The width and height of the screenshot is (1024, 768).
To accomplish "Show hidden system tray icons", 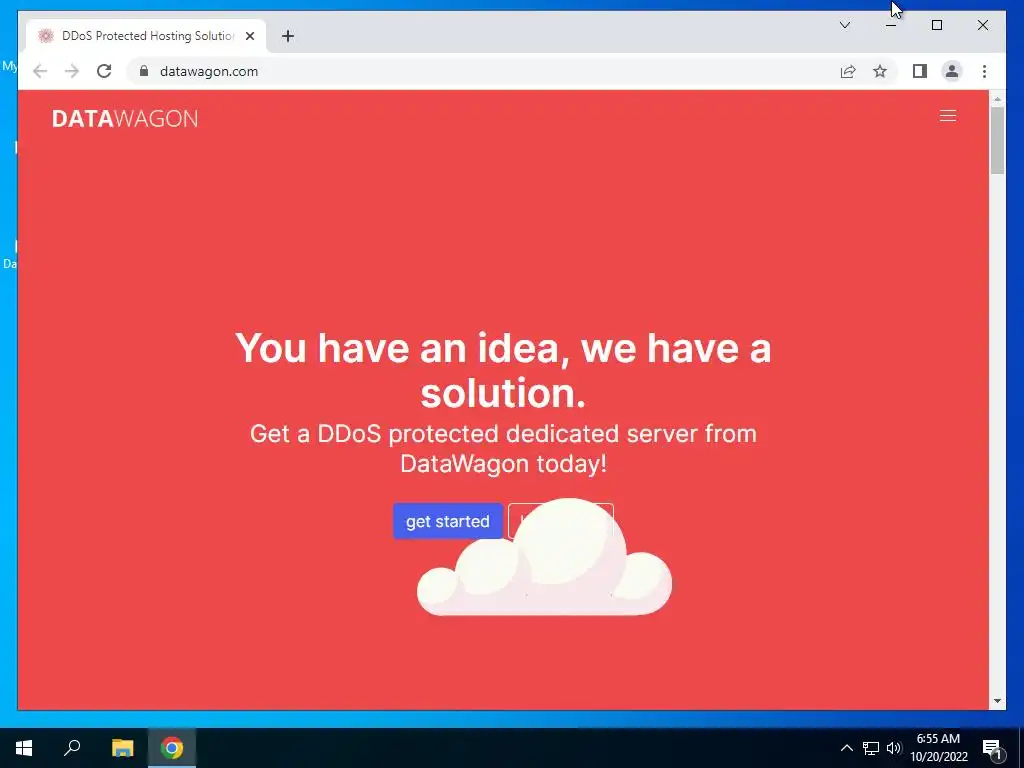I will tap(846, 748).
